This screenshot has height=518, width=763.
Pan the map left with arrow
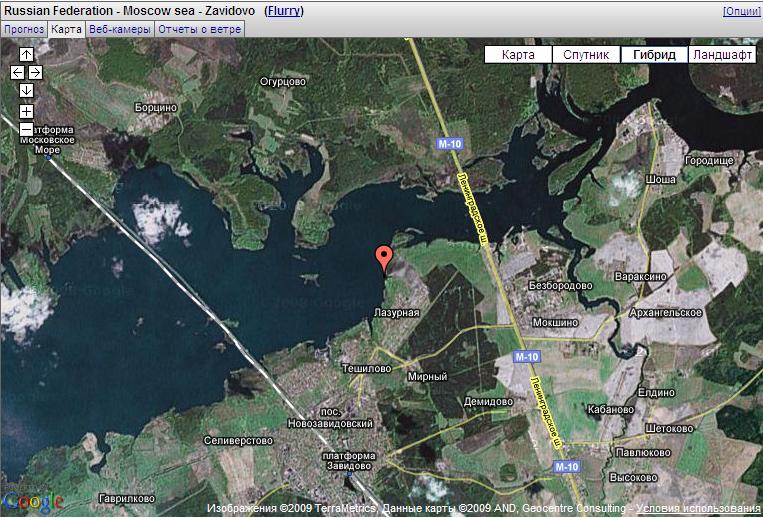click(x=17, y=72)
